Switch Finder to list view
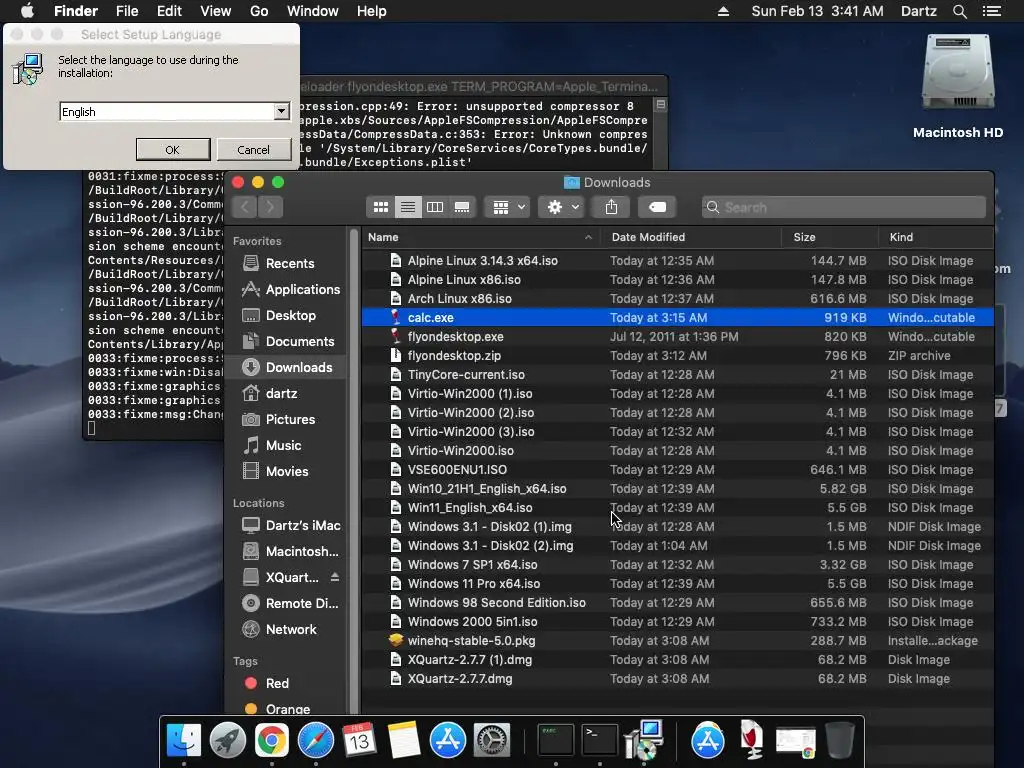This screenshot has height=768, width=1024. tap(408, 207)
